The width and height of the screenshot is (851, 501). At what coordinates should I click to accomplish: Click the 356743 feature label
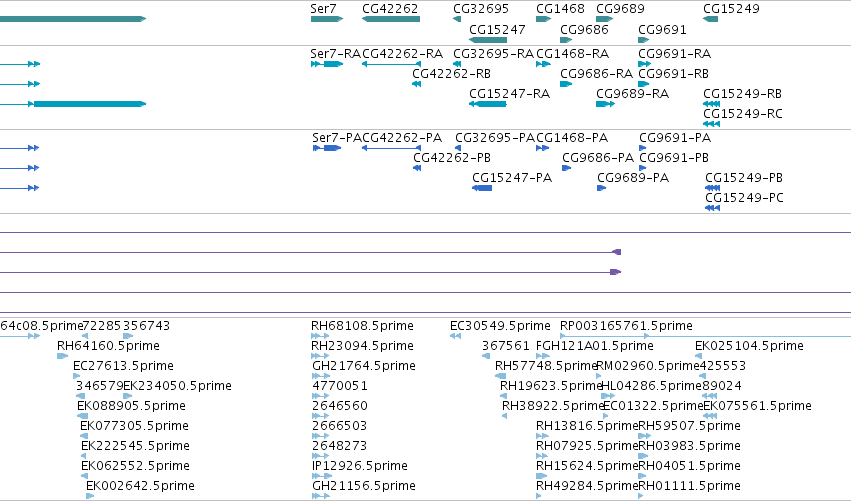pos(146,326)
